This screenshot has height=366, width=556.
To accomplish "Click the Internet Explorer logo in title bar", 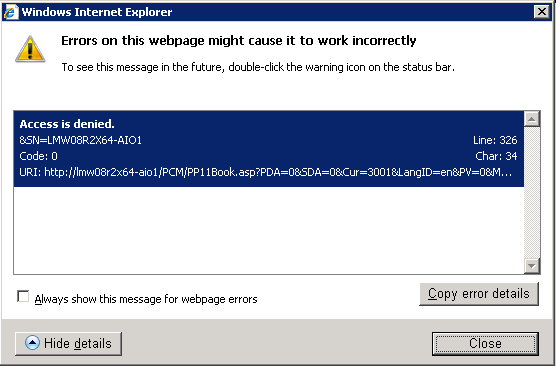I will click(x=10, y=12).
